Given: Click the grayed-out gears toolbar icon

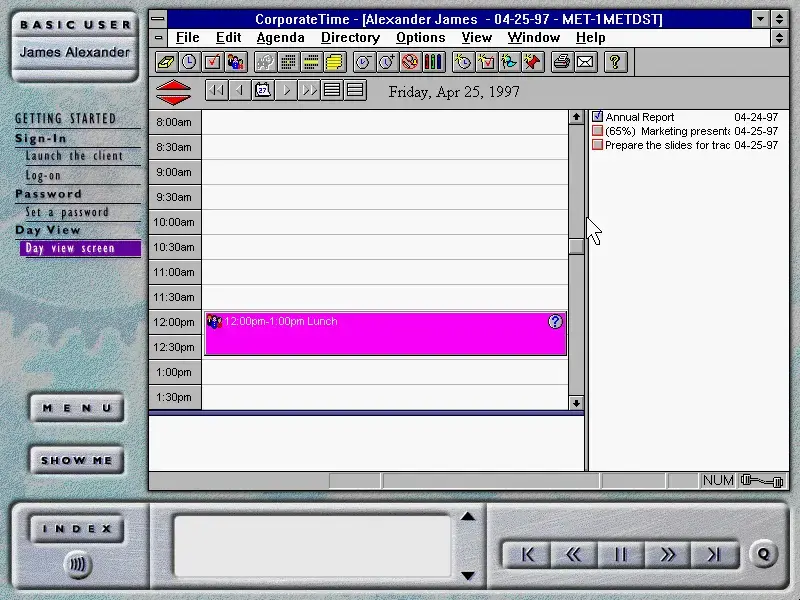Looking at the screenshot, I should tap(265, 62).
